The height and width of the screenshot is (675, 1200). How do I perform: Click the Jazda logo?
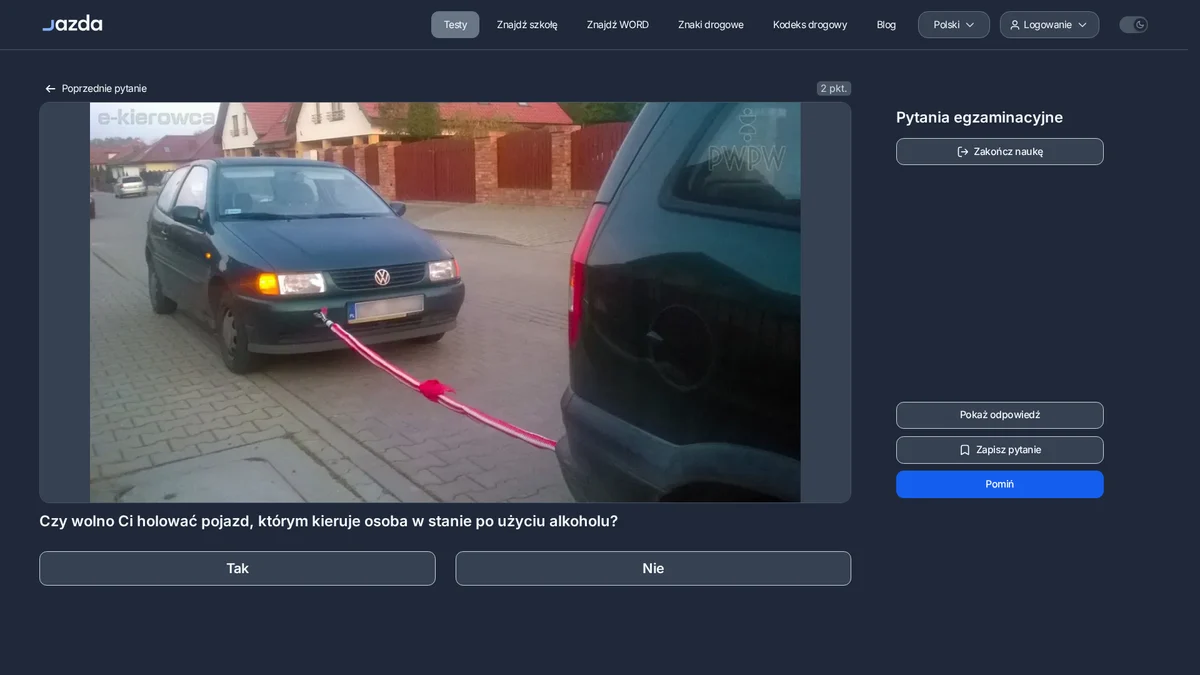click(x=72, y=24)
